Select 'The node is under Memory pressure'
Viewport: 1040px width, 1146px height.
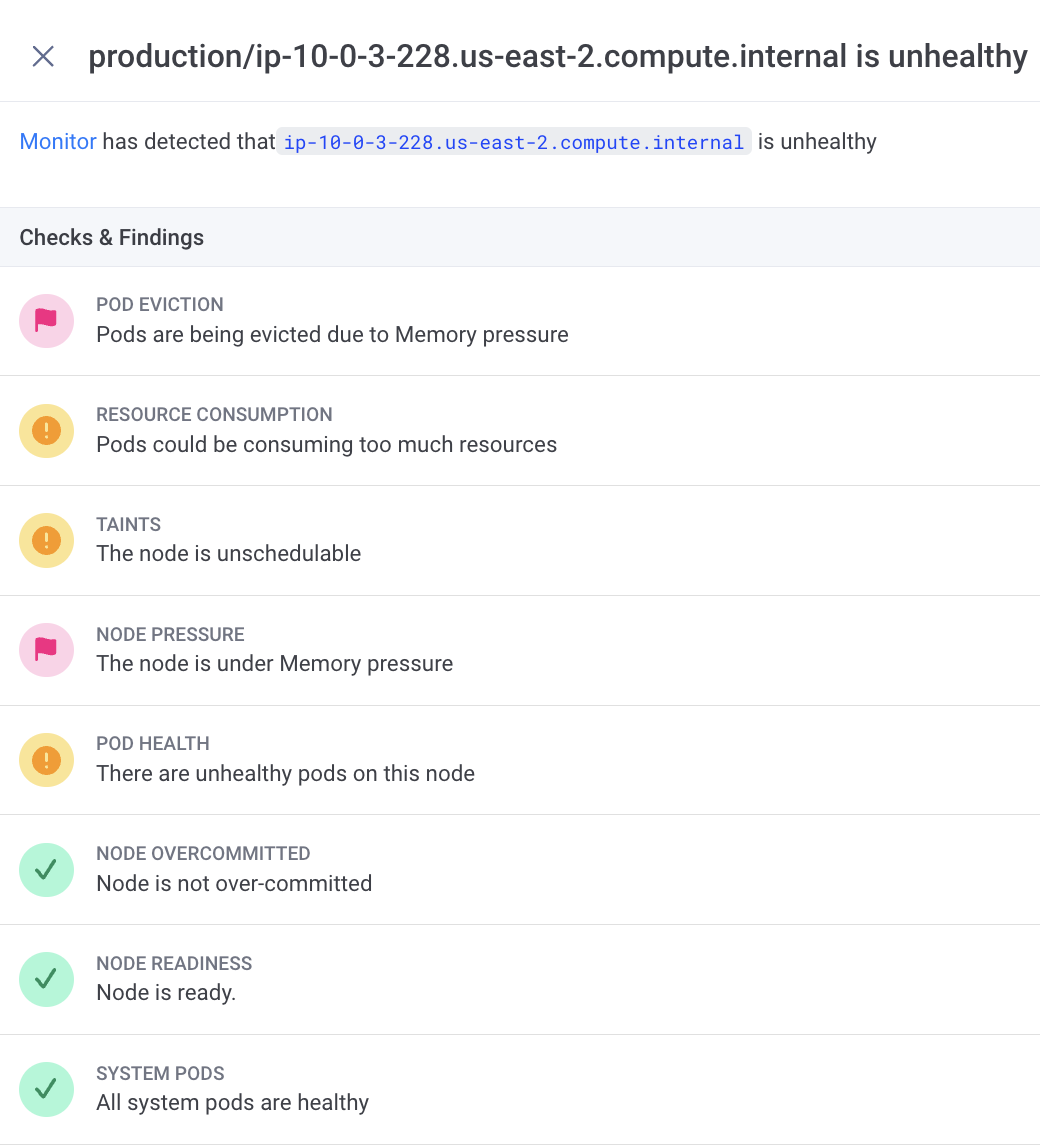coord(274,664)
